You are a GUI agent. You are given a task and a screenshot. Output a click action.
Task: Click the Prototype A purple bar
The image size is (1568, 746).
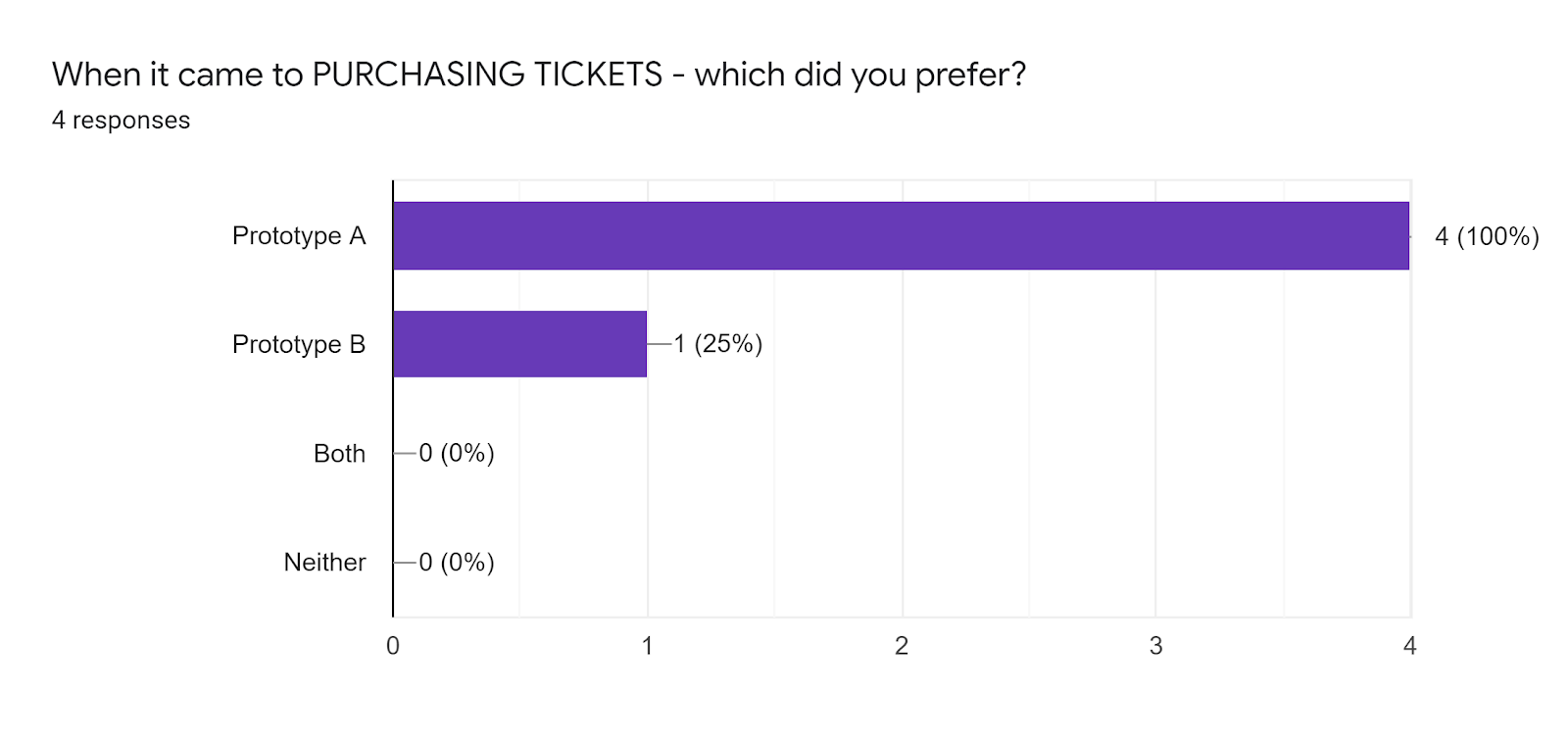point(901,235)
